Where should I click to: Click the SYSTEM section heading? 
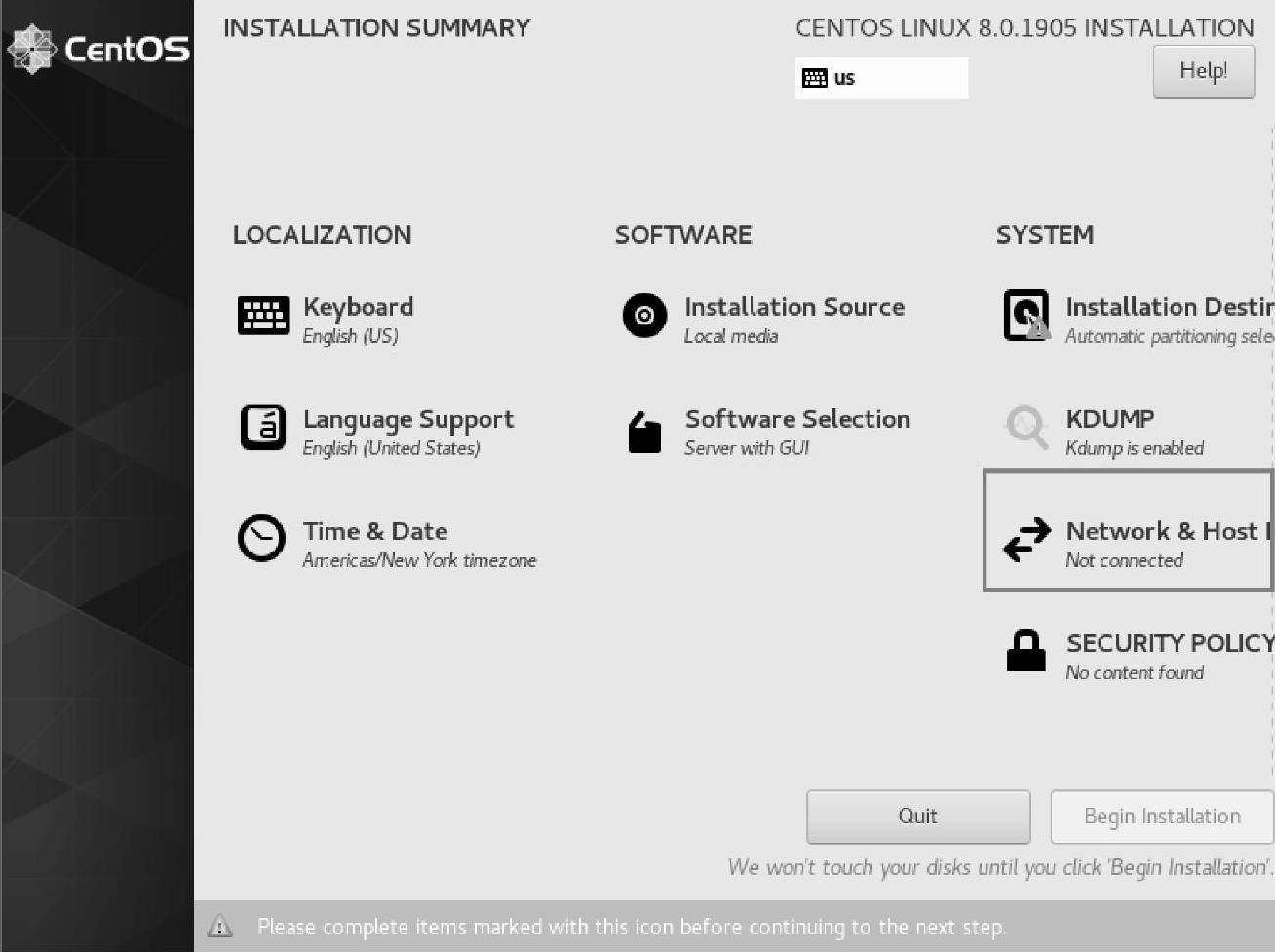pos(1045,235)
